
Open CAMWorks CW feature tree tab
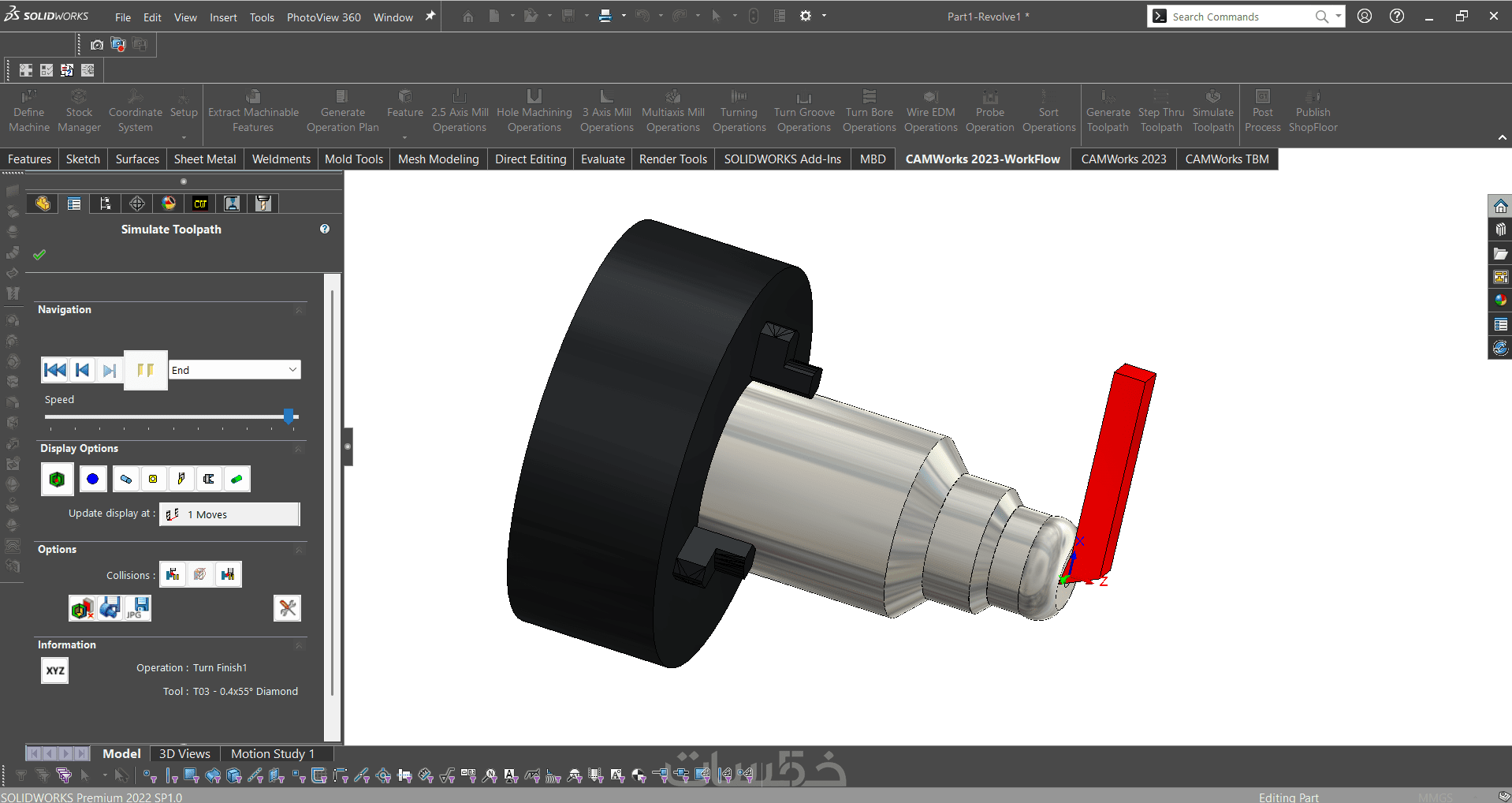200,204
